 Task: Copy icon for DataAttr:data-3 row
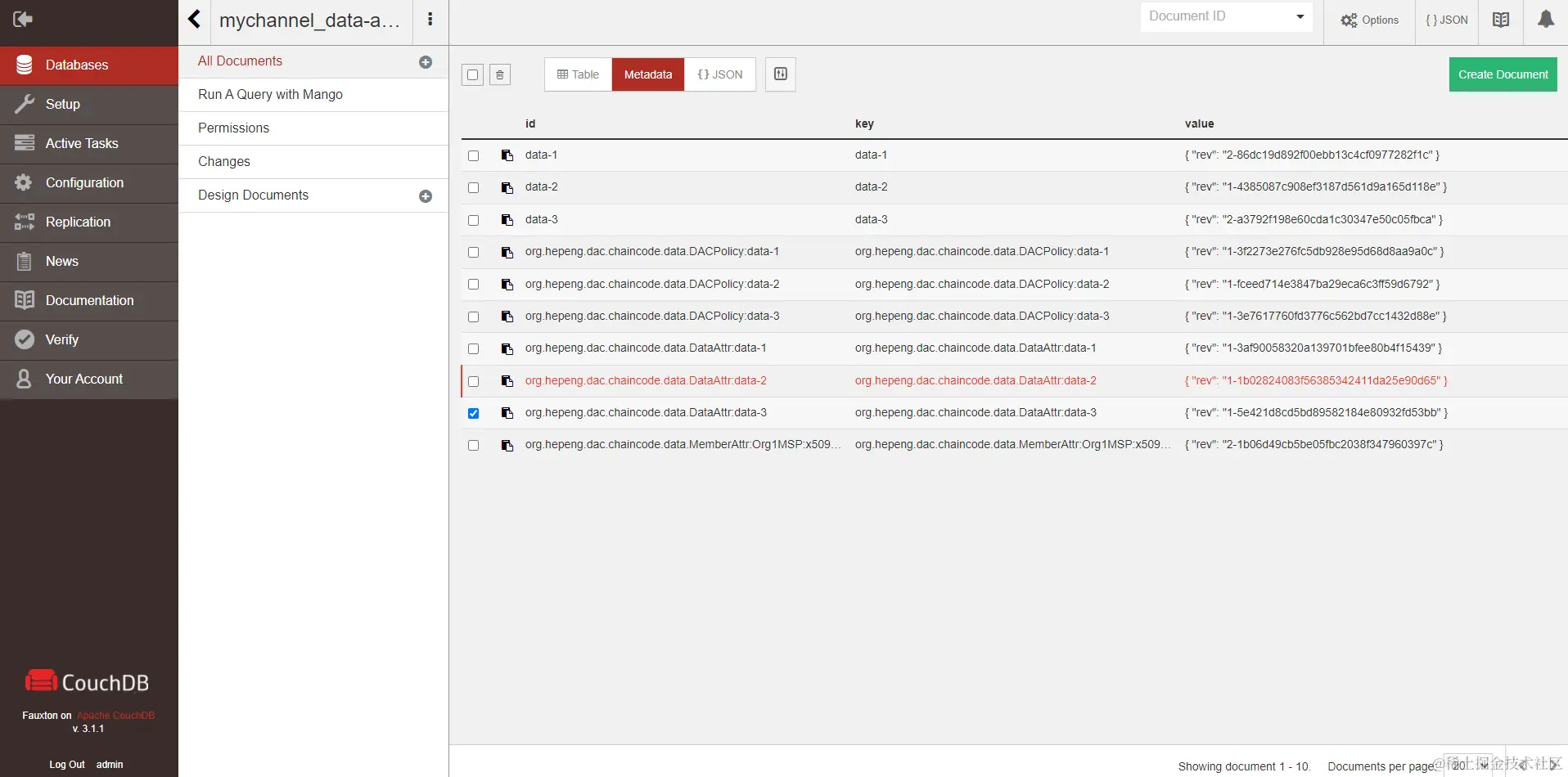click(x=507, y=413)
